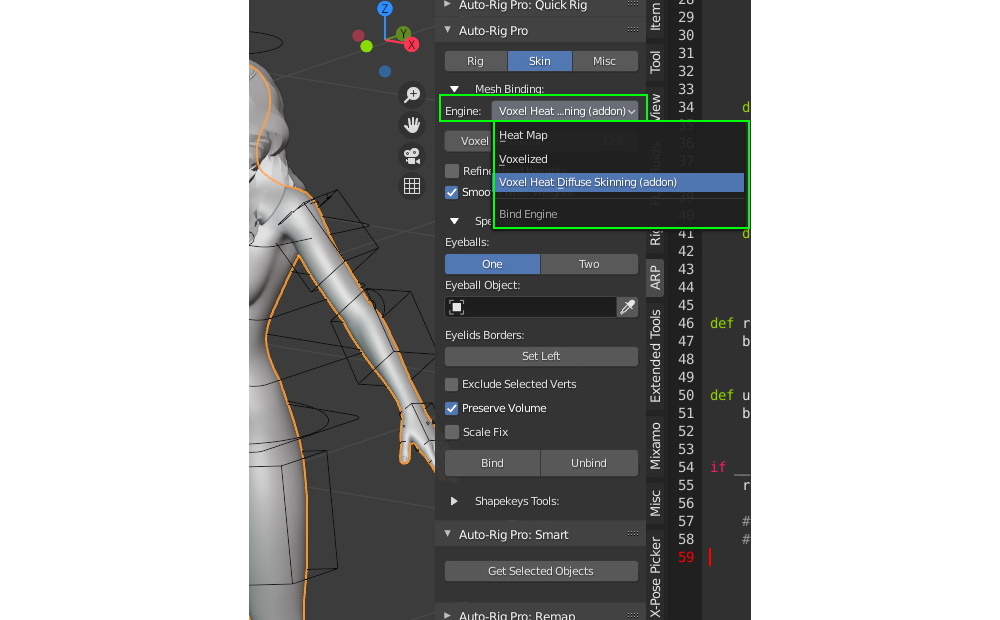Select One eyeball option

point(492,264)
